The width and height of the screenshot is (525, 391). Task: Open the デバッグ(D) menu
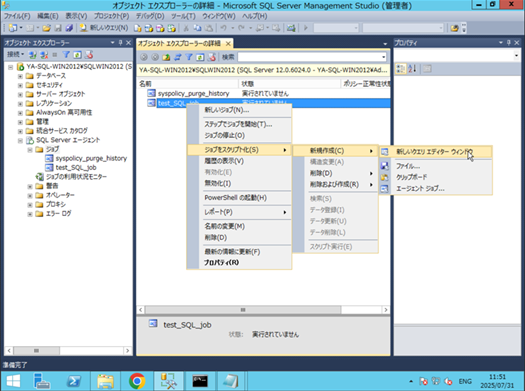click(x=150, y=16)
